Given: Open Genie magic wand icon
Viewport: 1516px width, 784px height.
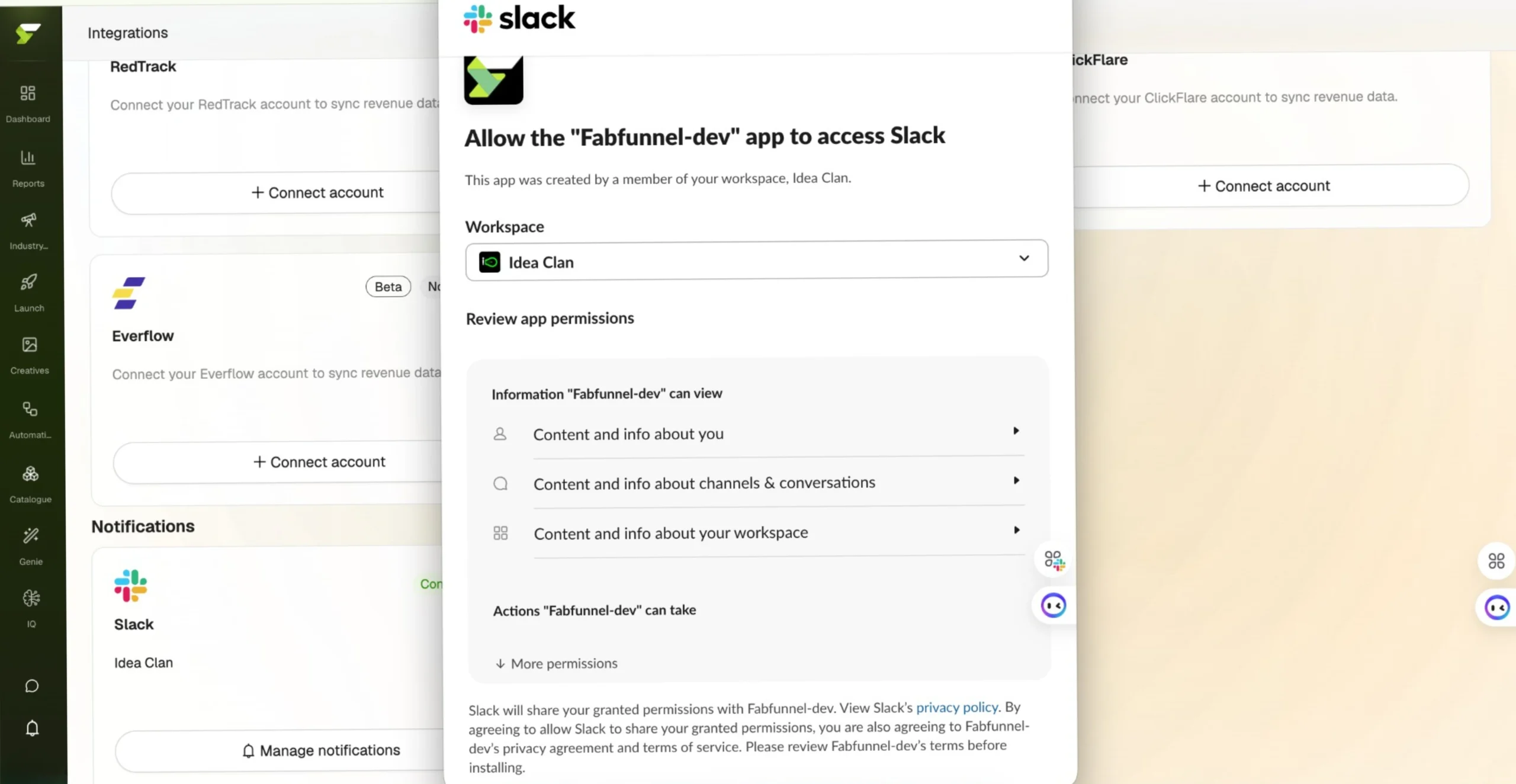Looking at the screenshot, I should click(31, 536).
